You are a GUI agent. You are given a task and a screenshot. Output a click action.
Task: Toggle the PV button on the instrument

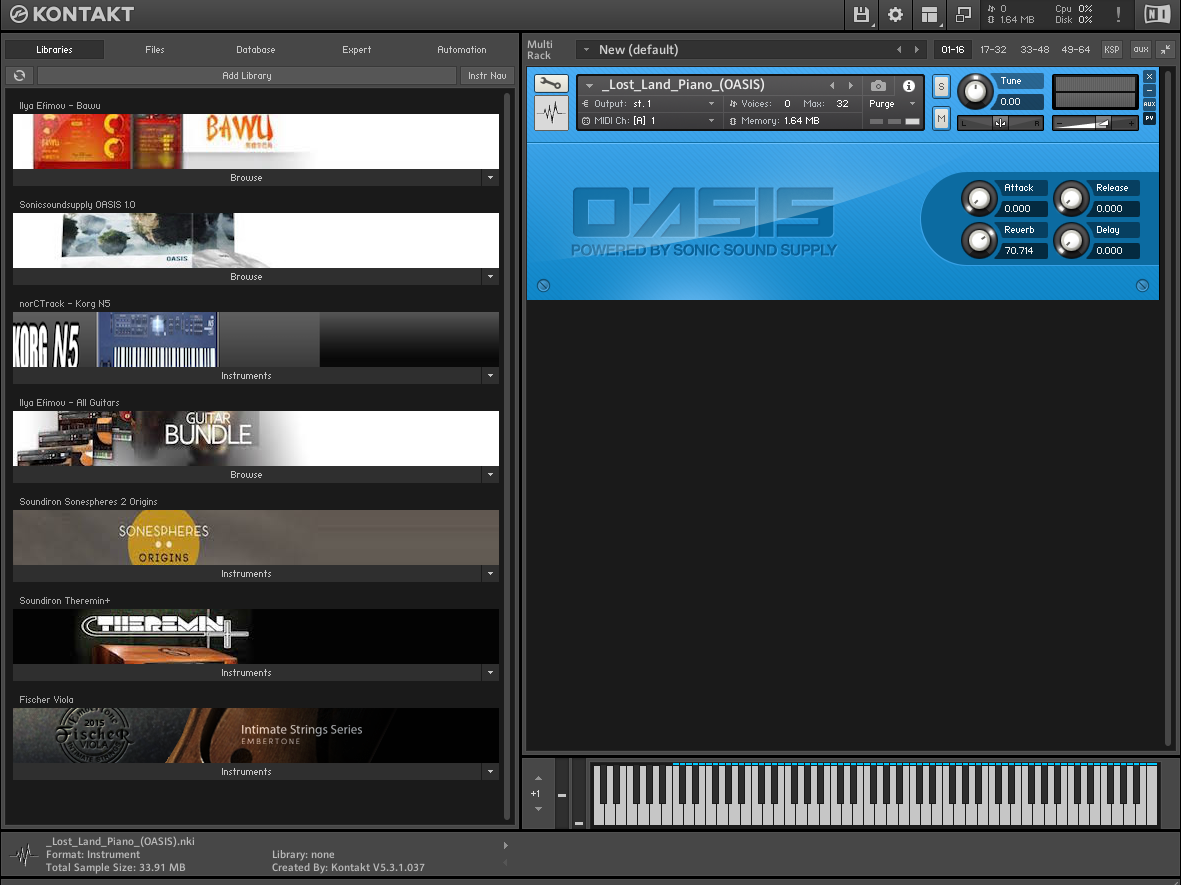pyautogui.click(x=1149, y=118)
